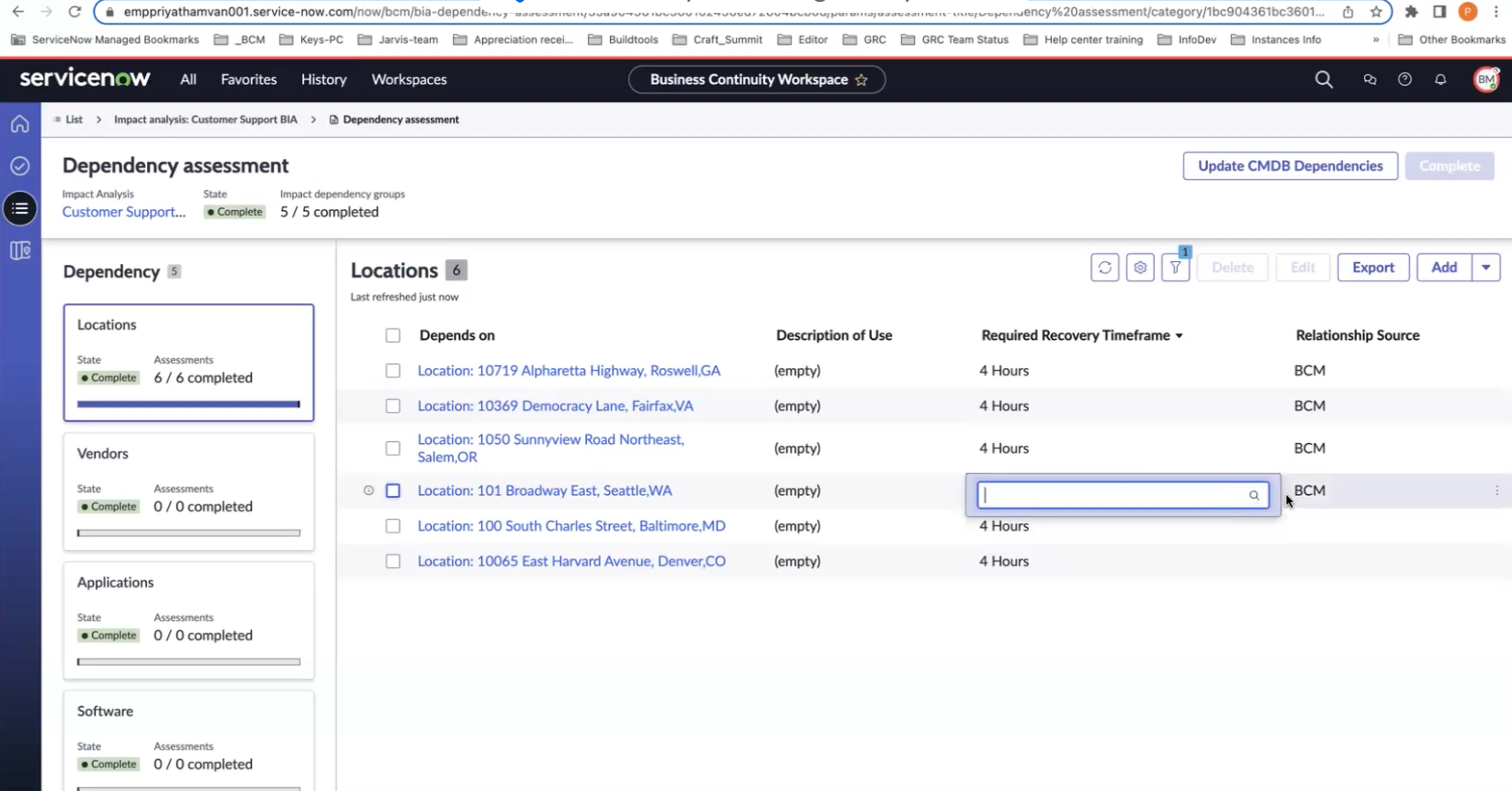Open the Favorites menu
The width and height of the screenshot is (1512, 791).
point(248,79)
